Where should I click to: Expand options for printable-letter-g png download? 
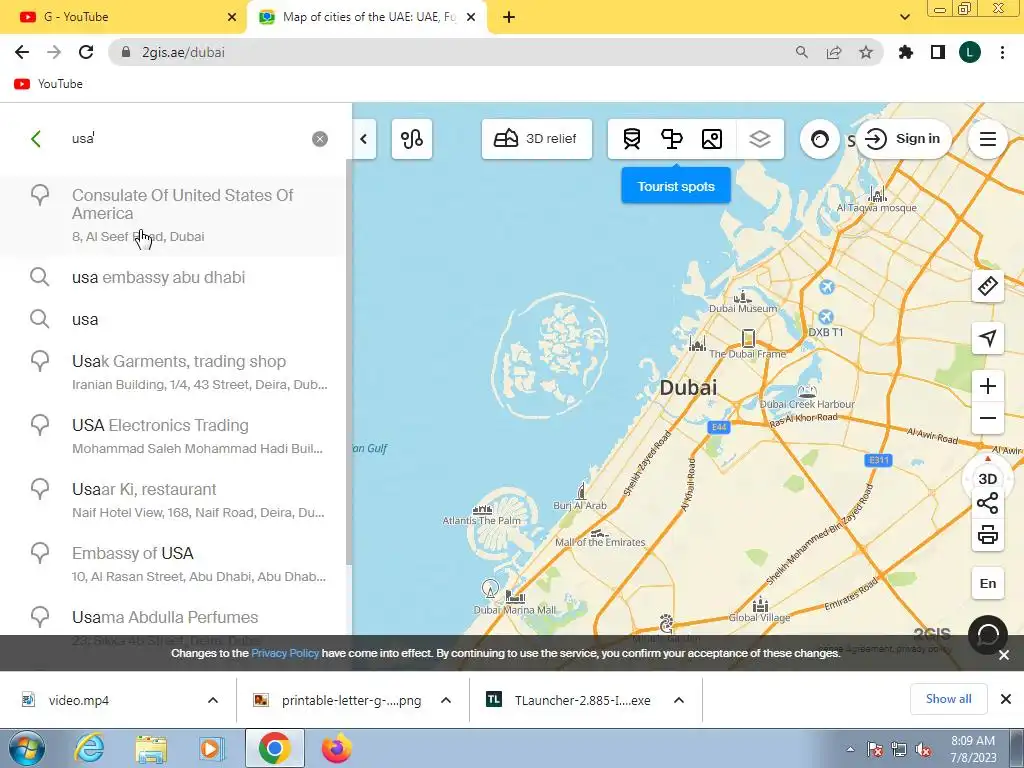446,700
